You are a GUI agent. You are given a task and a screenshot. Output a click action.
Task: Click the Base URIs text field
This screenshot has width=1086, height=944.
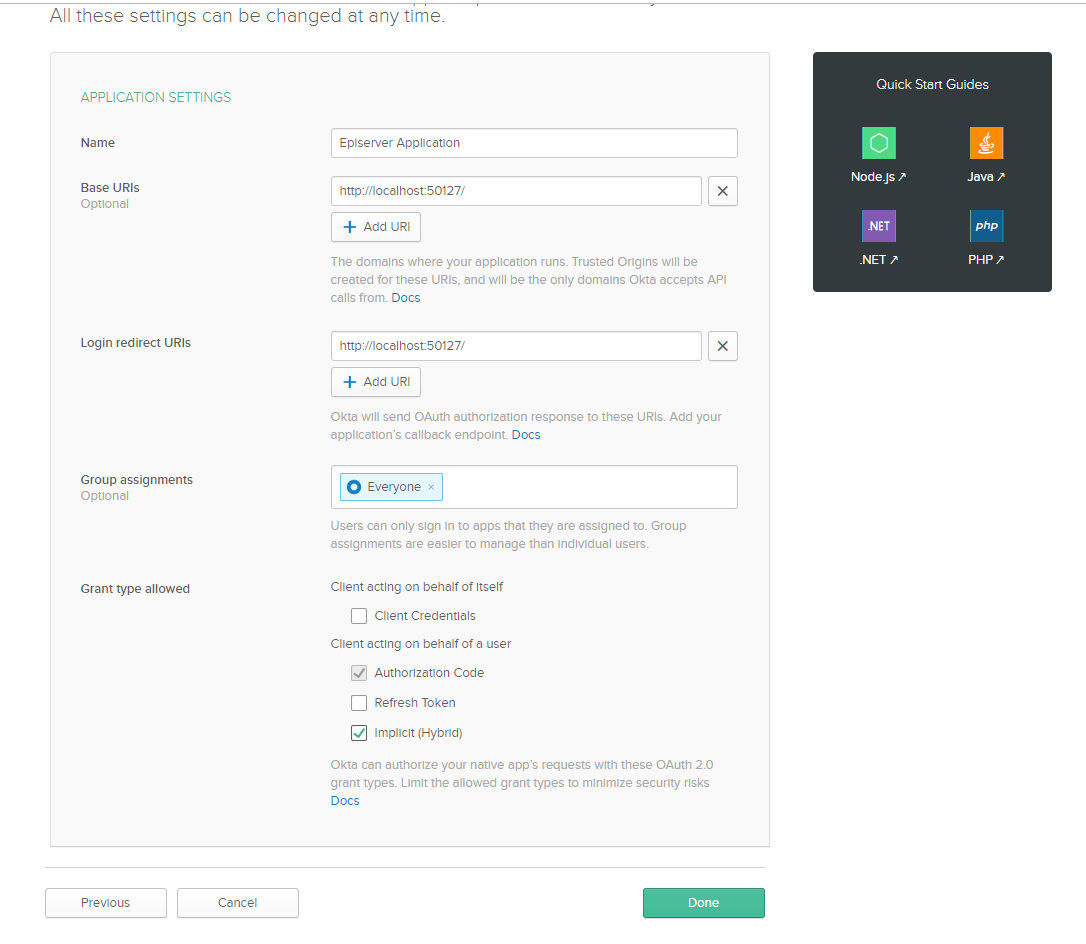click(516, 191)
